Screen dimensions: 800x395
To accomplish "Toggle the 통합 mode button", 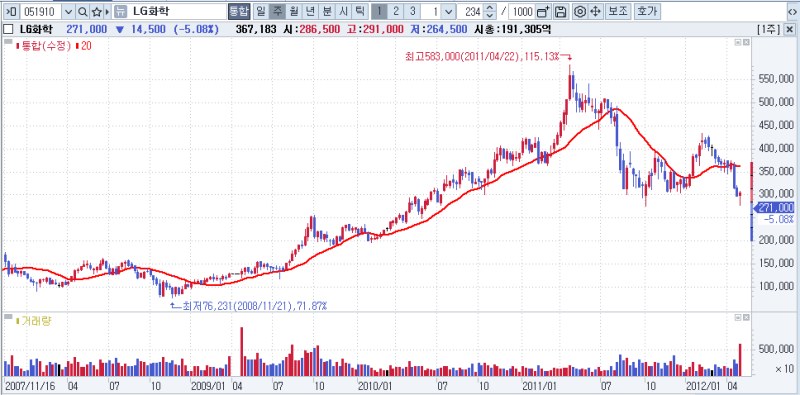I will 239,11.
